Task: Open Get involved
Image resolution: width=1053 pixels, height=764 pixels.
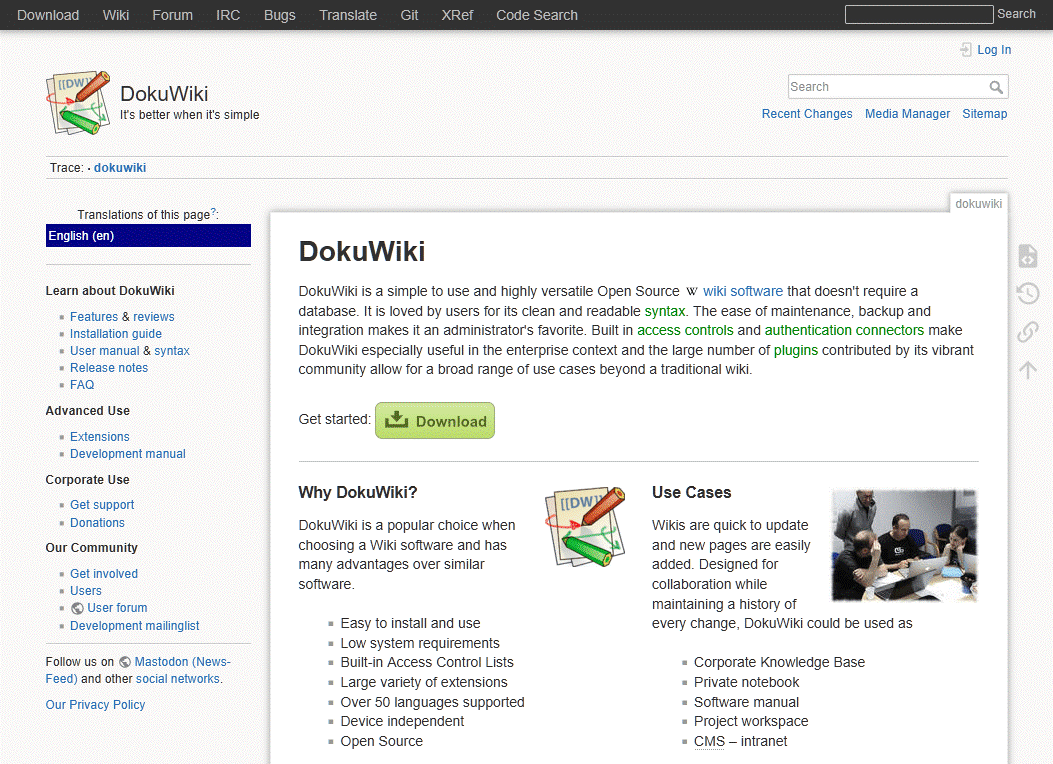Action: click(104, 574)
